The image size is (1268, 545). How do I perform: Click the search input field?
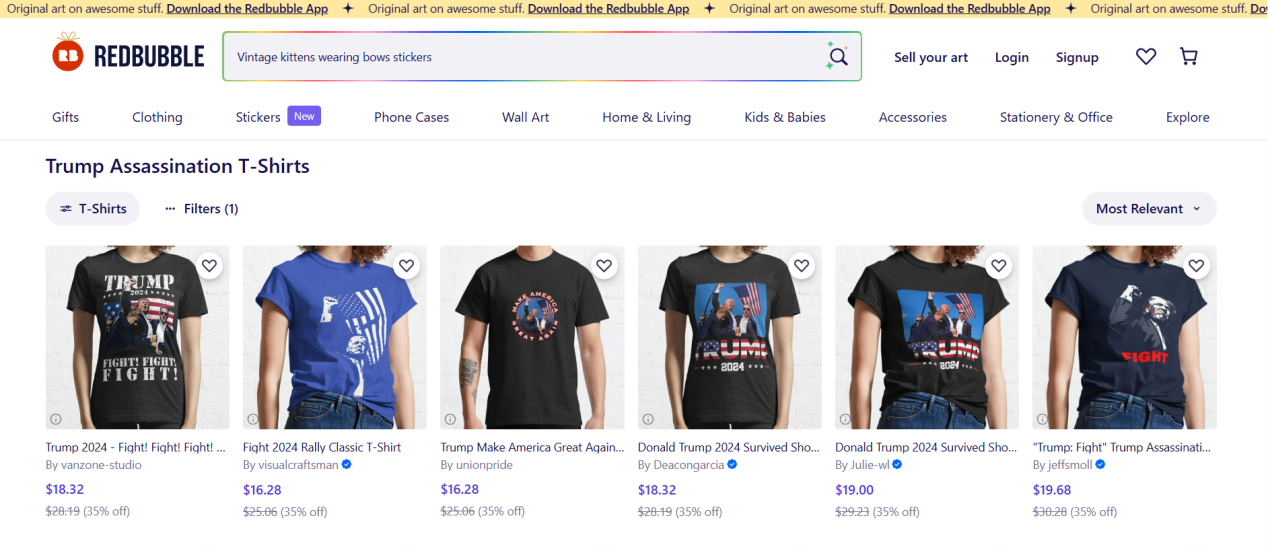click(520, 57)
